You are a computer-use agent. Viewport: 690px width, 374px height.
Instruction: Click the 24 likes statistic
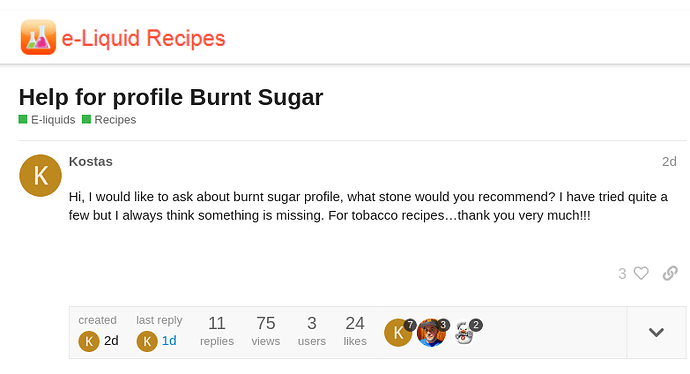tap(355, 330)
